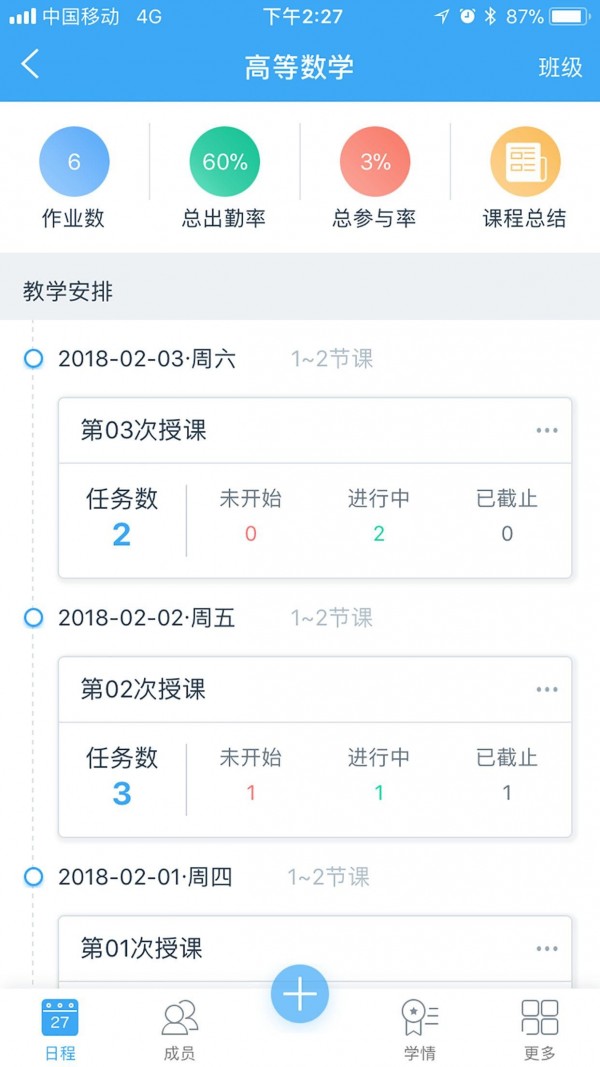Viewport: 600px width, 1067px height.
Task: Expand the 第01次授课 options menu
Action: pyautogui.click(x=547, y=948)
